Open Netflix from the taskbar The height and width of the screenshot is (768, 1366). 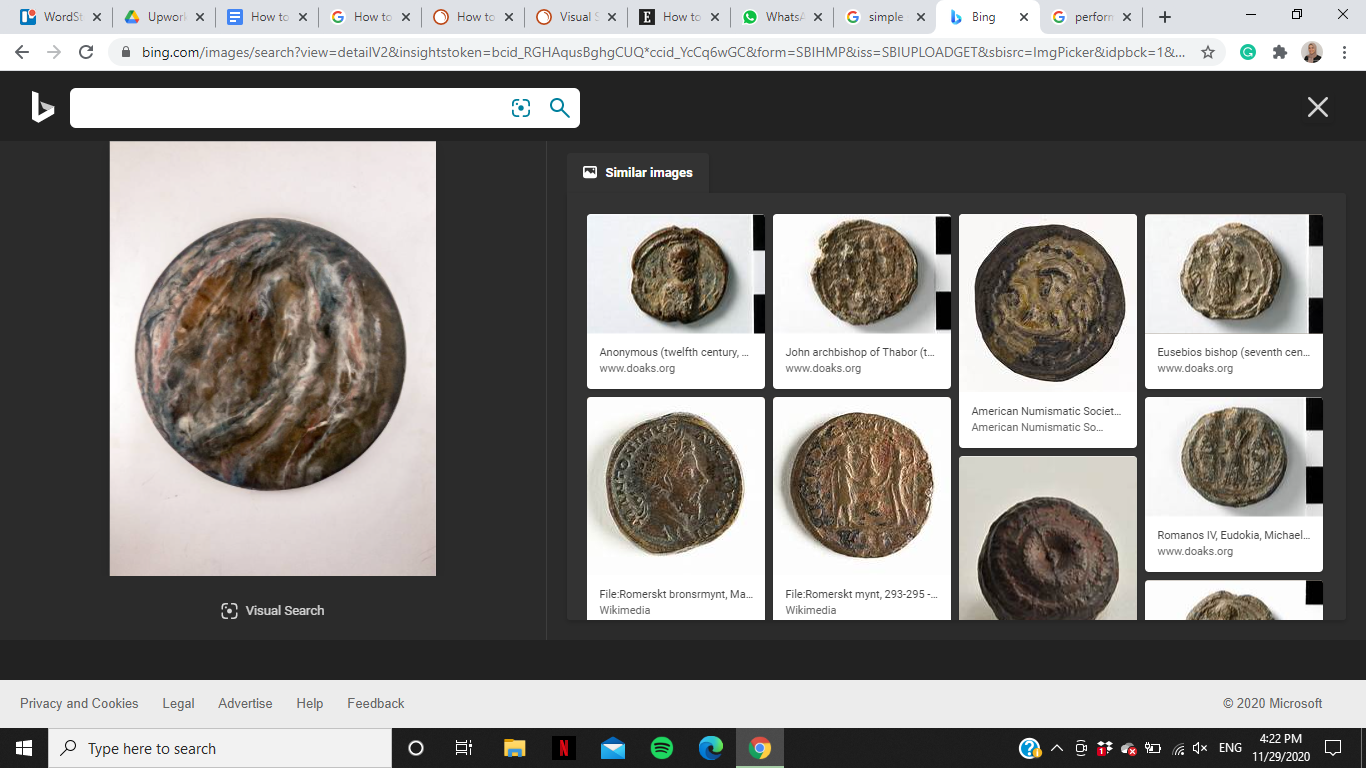[x=563, y=748]
